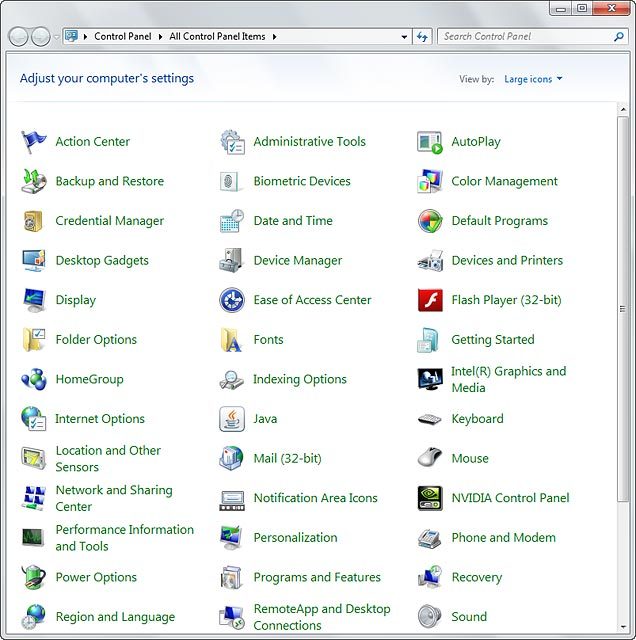Click the vertical scrollbar thumb

623,309
